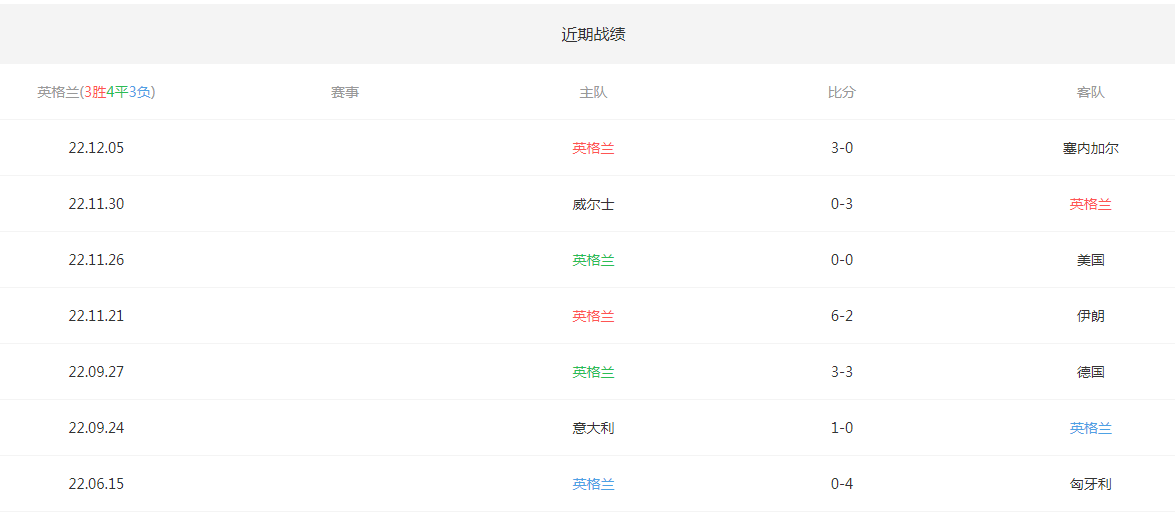Open home team 威尔士

(593, 204)
